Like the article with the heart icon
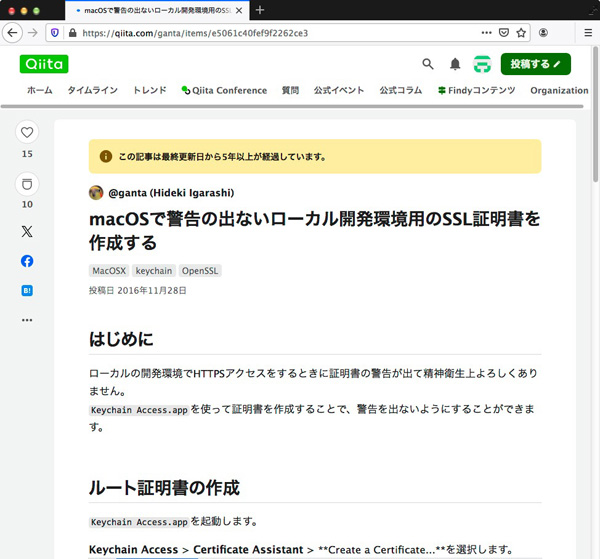The width and height of the screenshot is (600, 559). tap(27, 132)
